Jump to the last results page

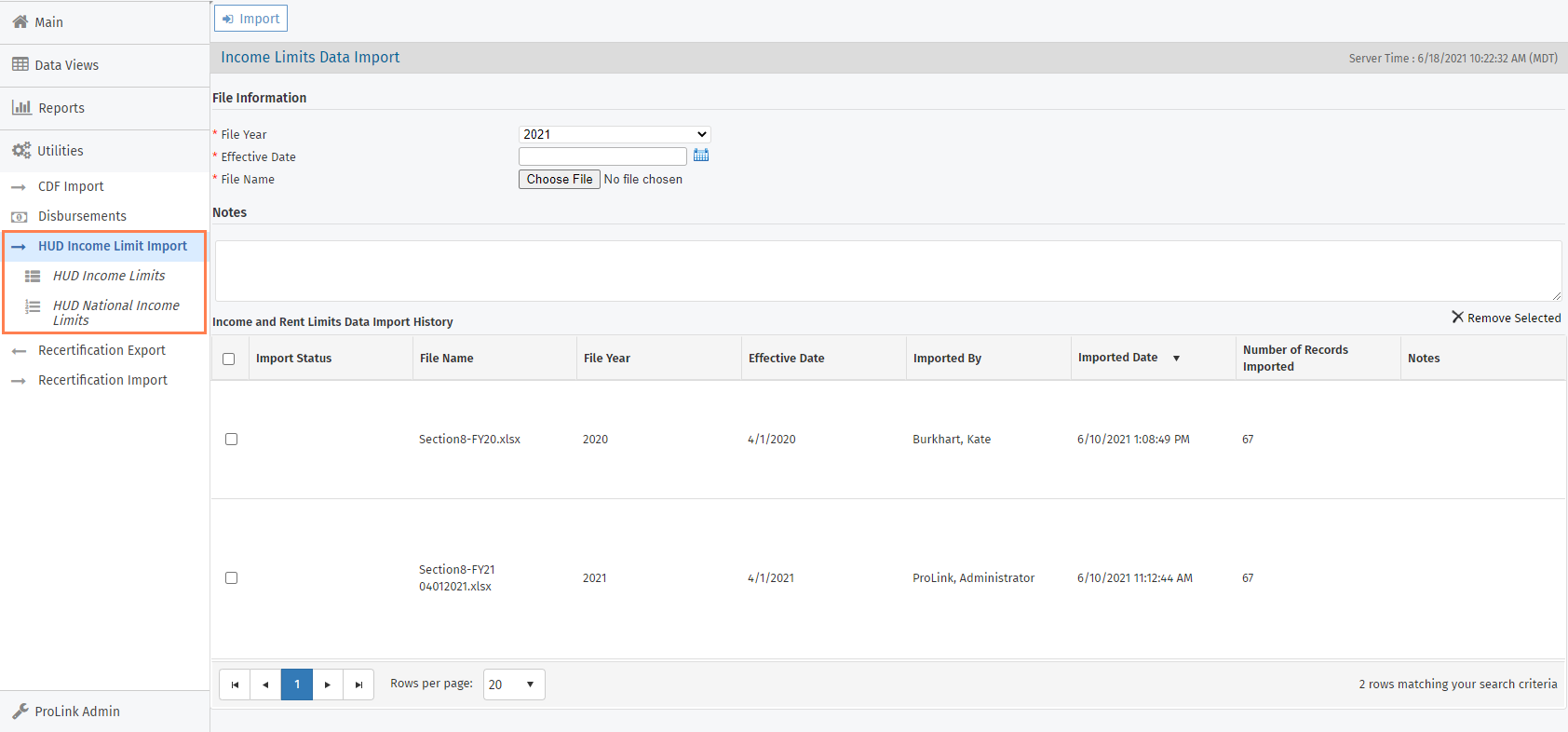click(x=358, y=685)
